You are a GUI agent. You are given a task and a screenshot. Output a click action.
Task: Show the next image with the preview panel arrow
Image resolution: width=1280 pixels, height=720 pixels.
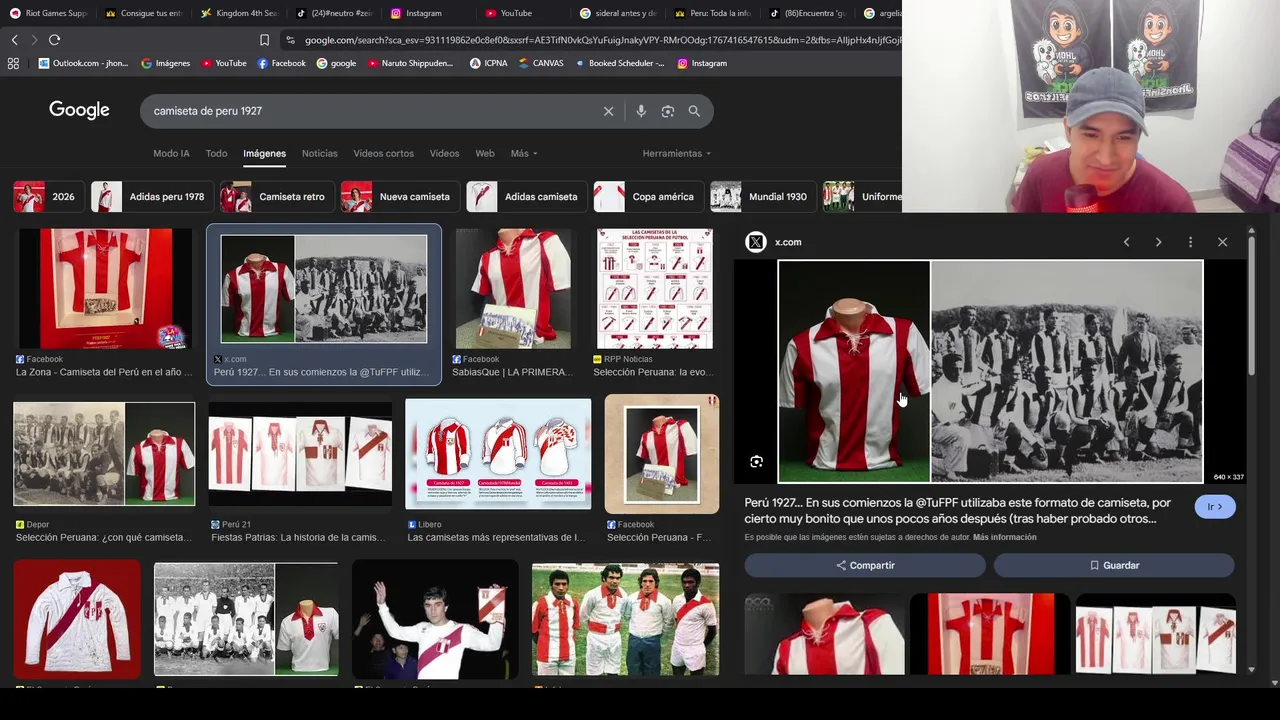click(x=1158, y=242)
